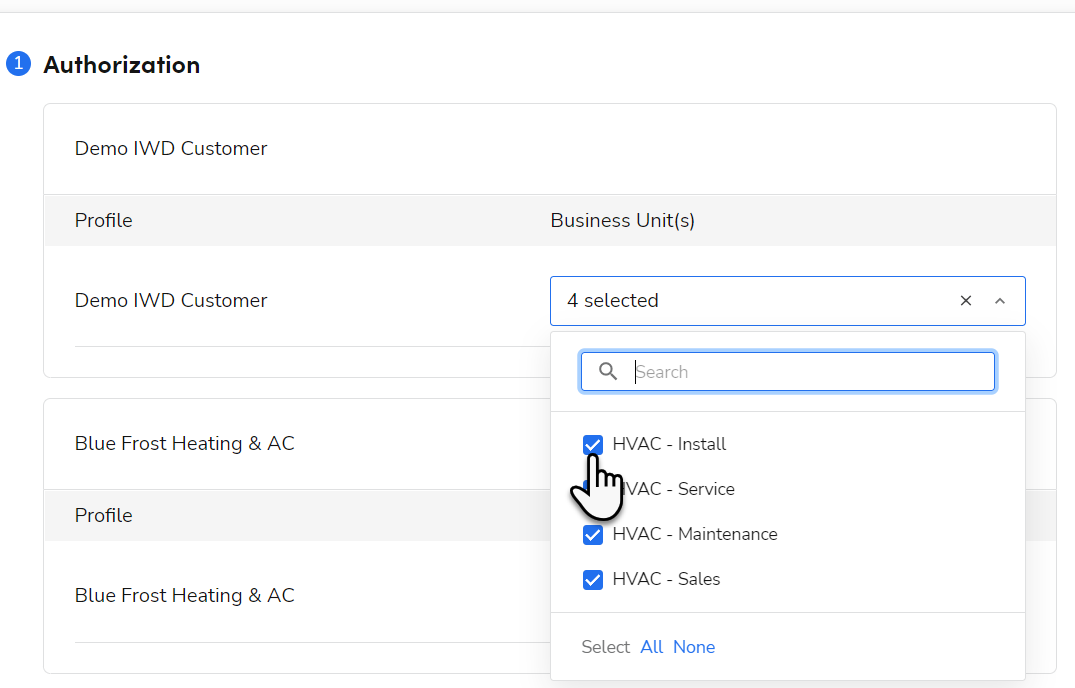1075x688 pixels.
Task: Deselect the HVAC - Sales checkbox
Action: coord(593,579)
